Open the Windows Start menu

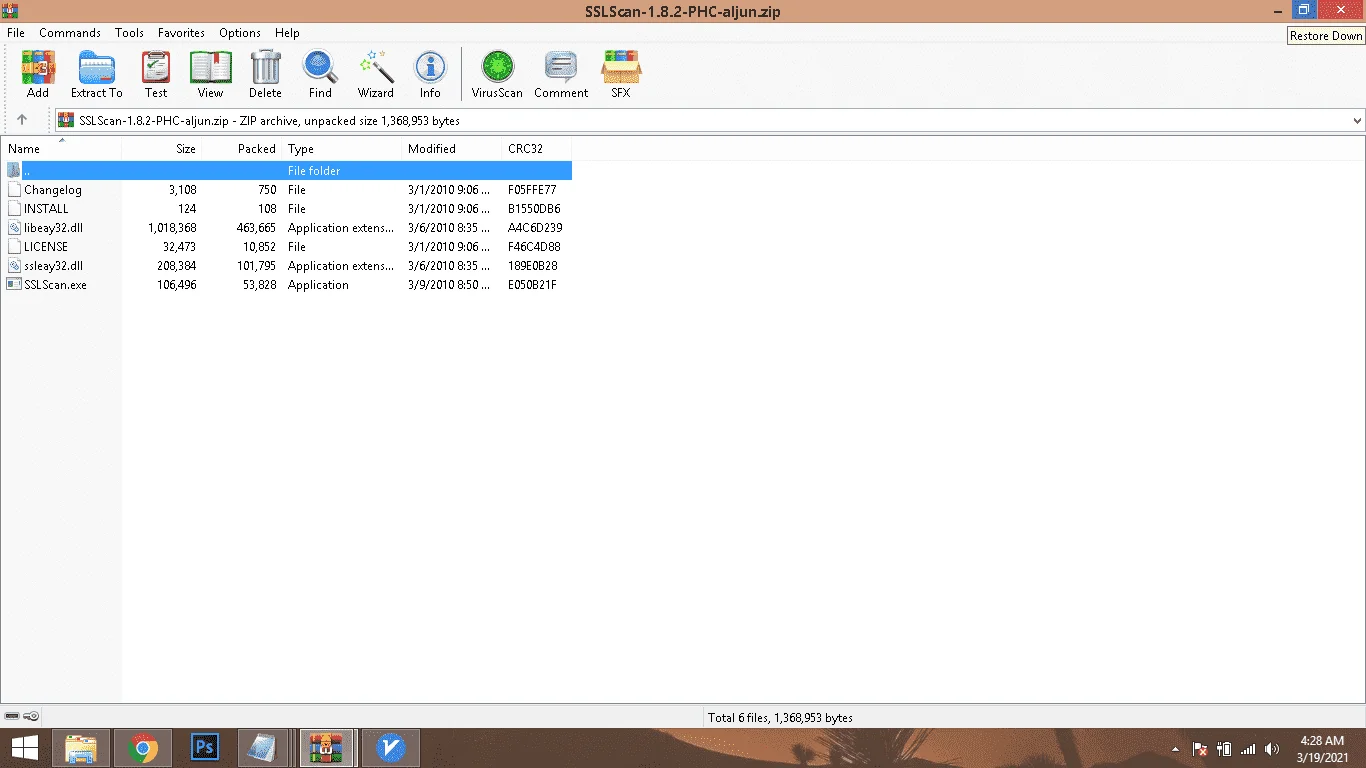click(25, 748)
